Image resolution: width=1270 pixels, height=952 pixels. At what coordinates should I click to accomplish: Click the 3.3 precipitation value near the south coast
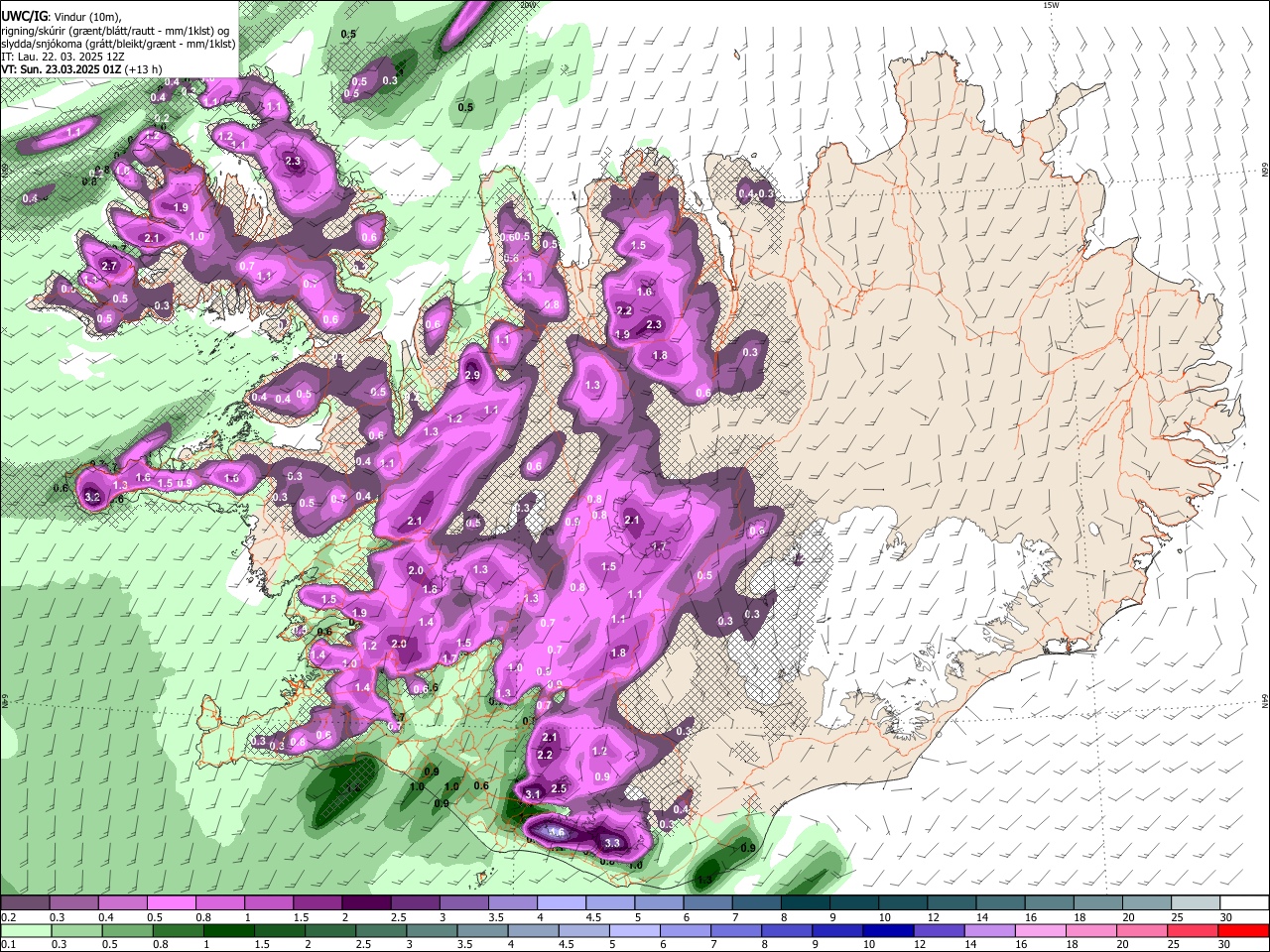[612, 844]
